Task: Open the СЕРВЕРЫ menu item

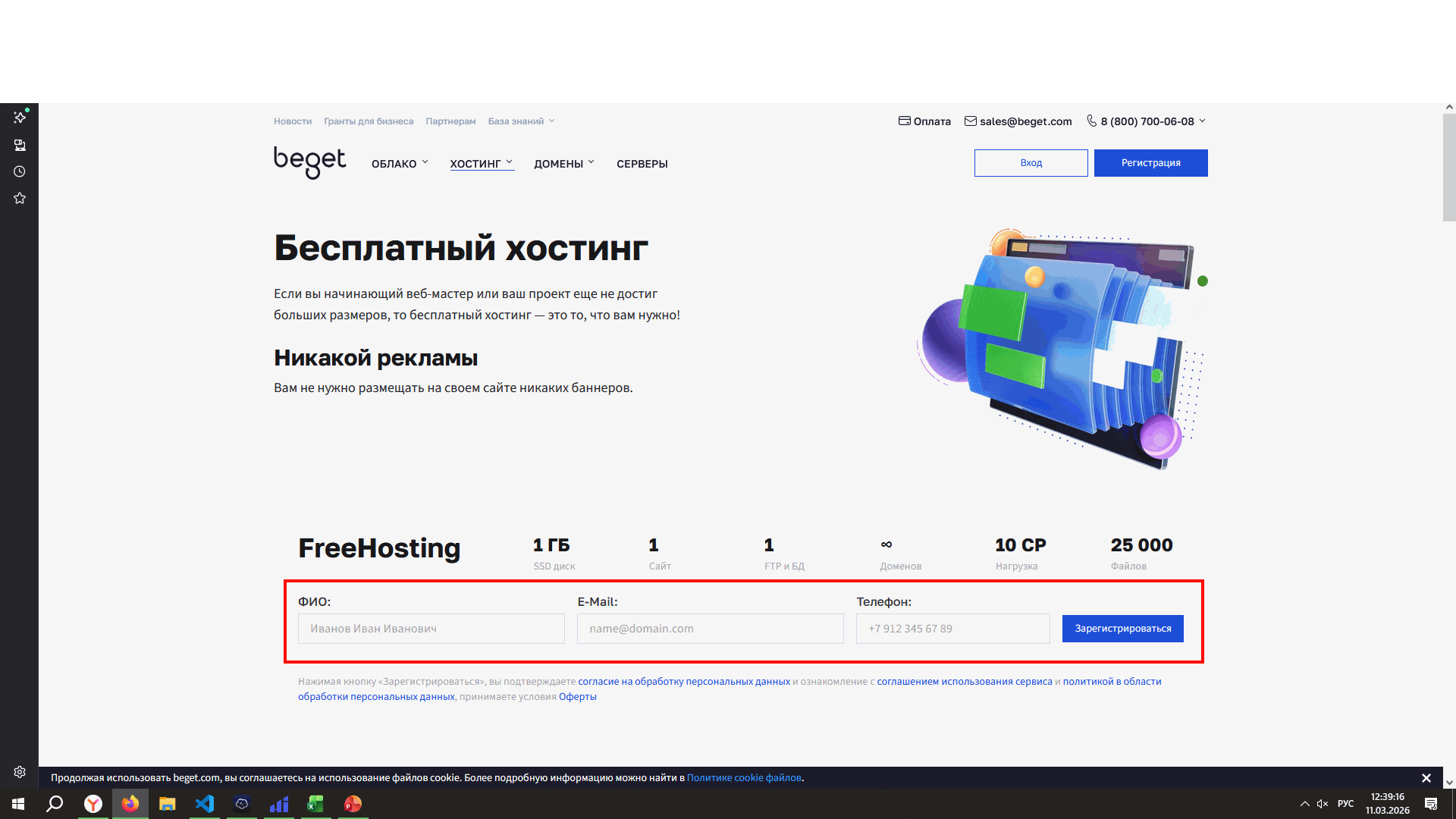Action: click(x=642, y=164)
